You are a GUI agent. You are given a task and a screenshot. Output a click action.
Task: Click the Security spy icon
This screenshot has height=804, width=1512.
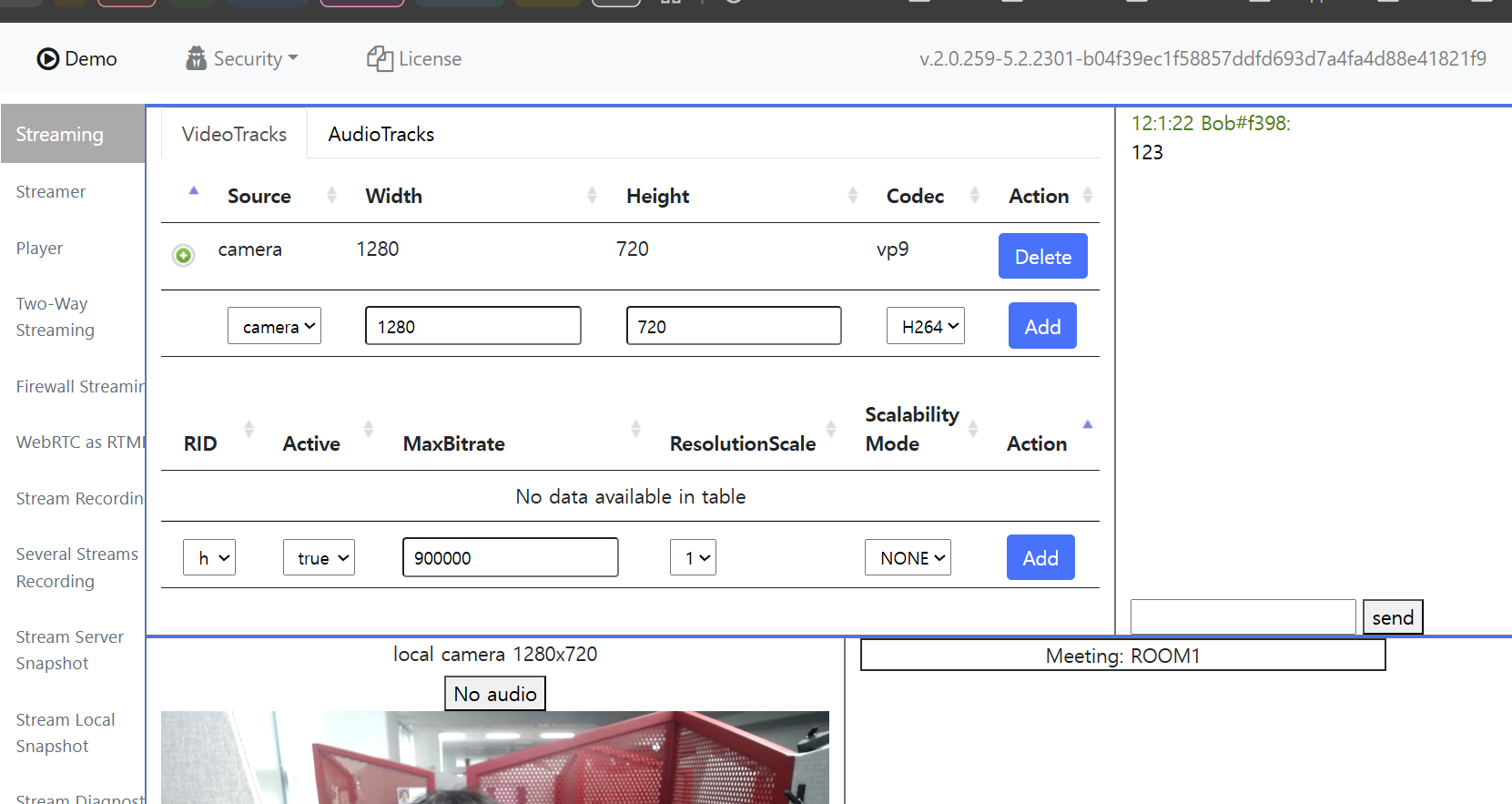coord(197,58)
